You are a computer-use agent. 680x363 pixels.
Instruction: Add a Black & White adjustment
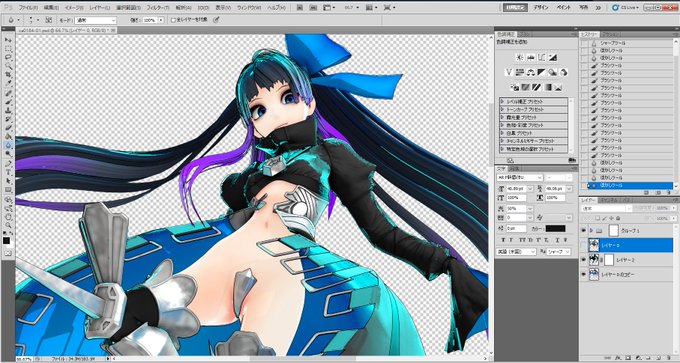pos(541,72)
